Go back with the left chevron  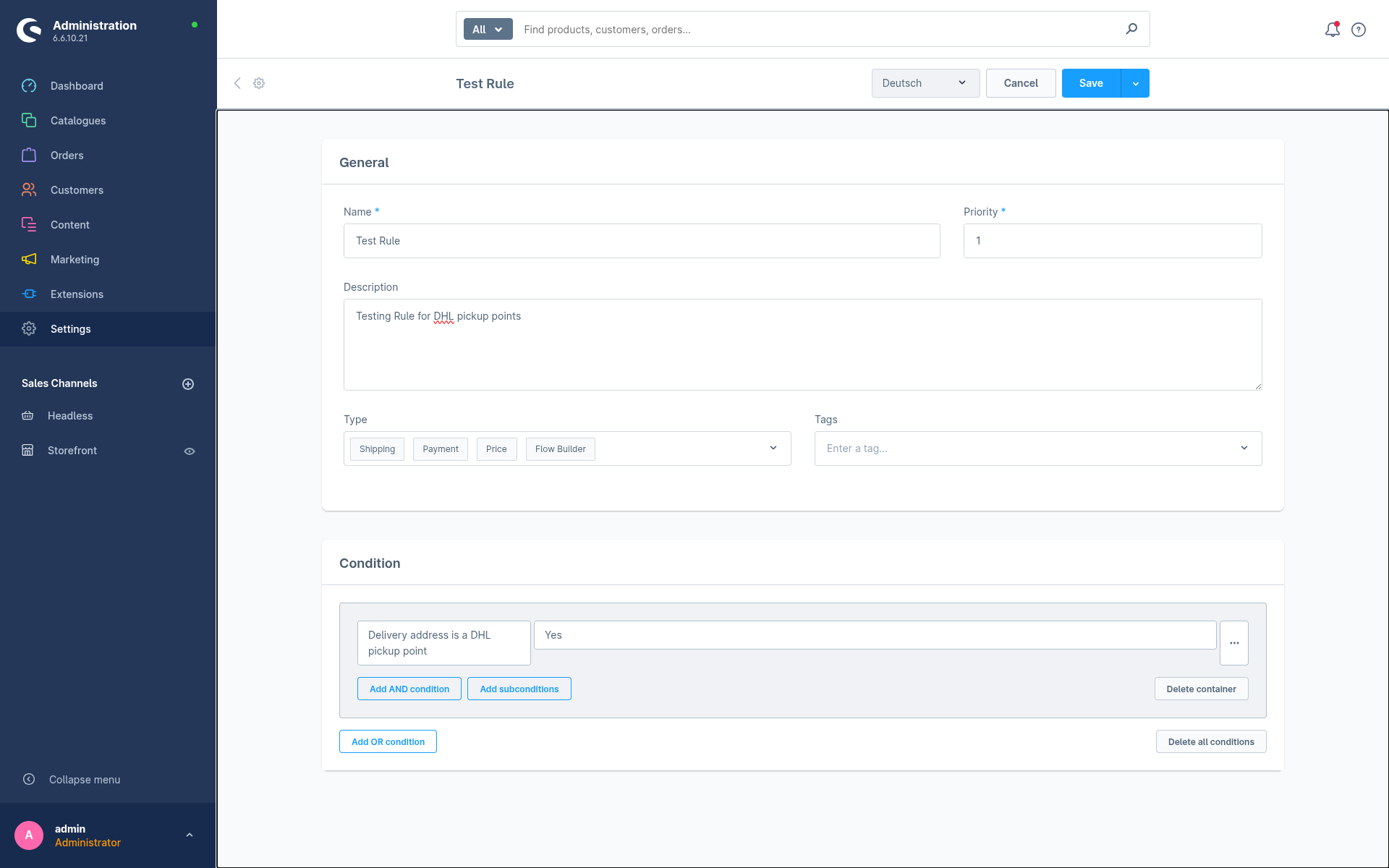pos(237,83)
